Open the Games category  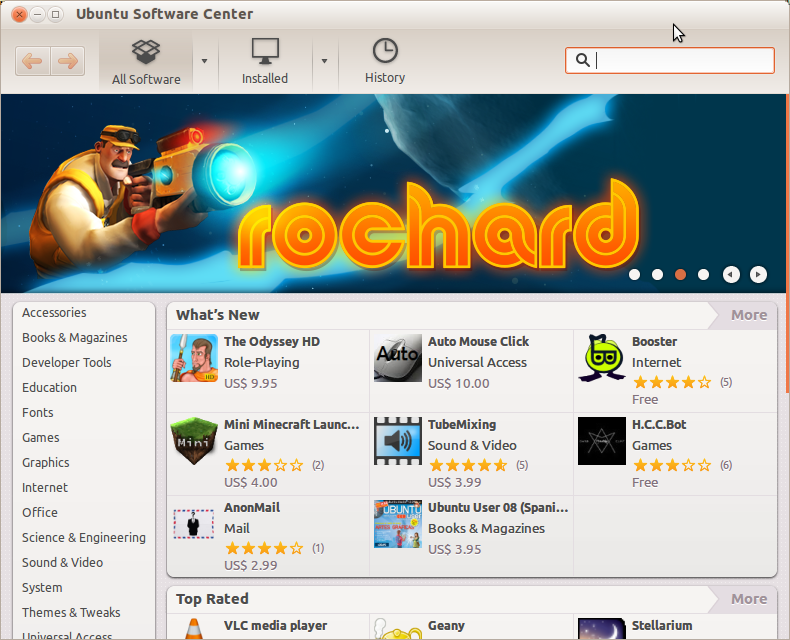(x=41, y=437)
